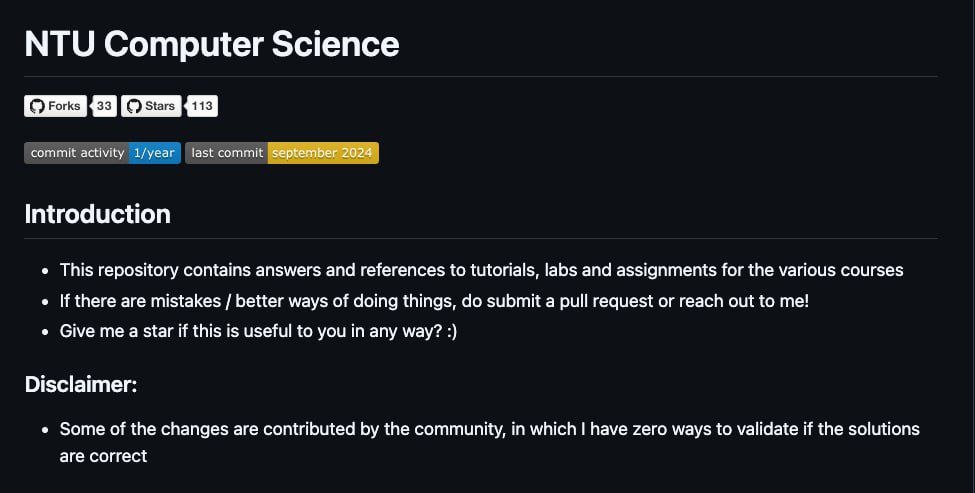Click the 'Give me a star' line
975x493 pixels.
(258, 331)
